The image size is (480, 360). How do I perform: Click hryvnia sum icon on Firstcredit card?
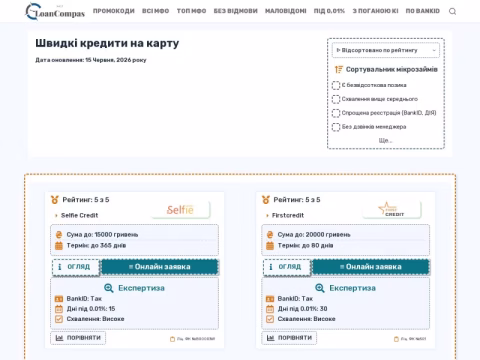270,235
